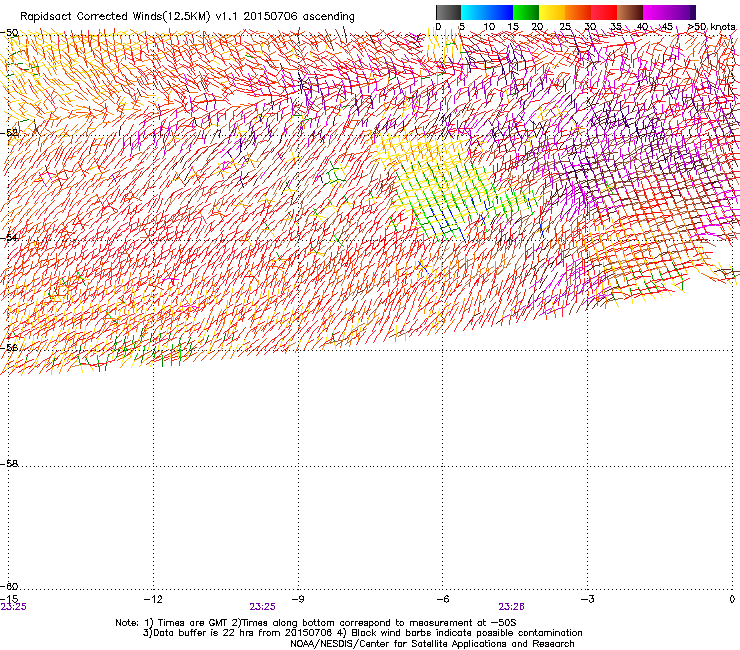Screen dimensions: 740x650
Task: Select the magenta 40-45 knots legend segment
Action: tap(656, 12)
